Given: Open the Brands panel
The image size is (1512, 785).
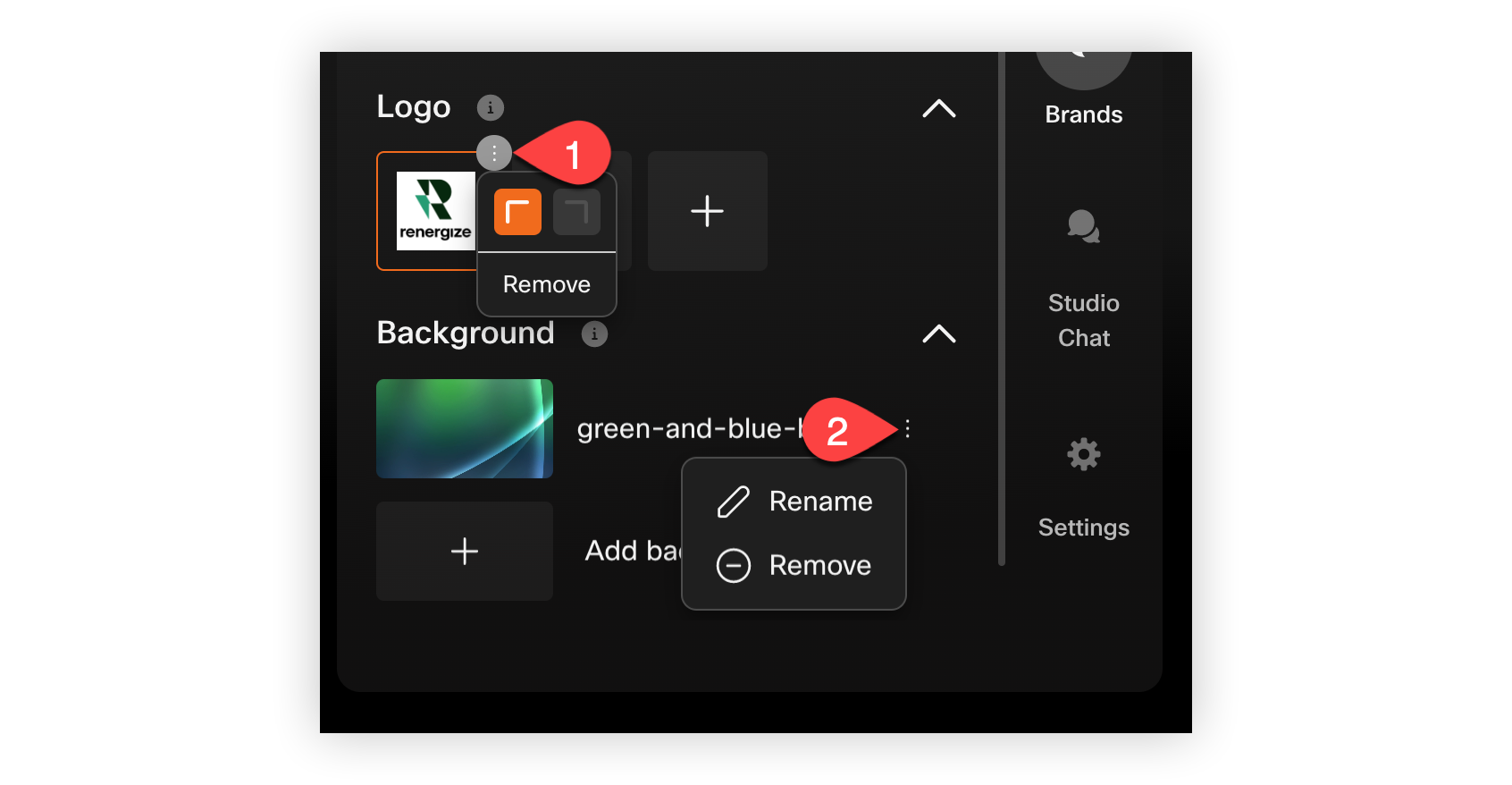Looking at the screenshot, I should pyautogui.click(x=1084, y=89).
